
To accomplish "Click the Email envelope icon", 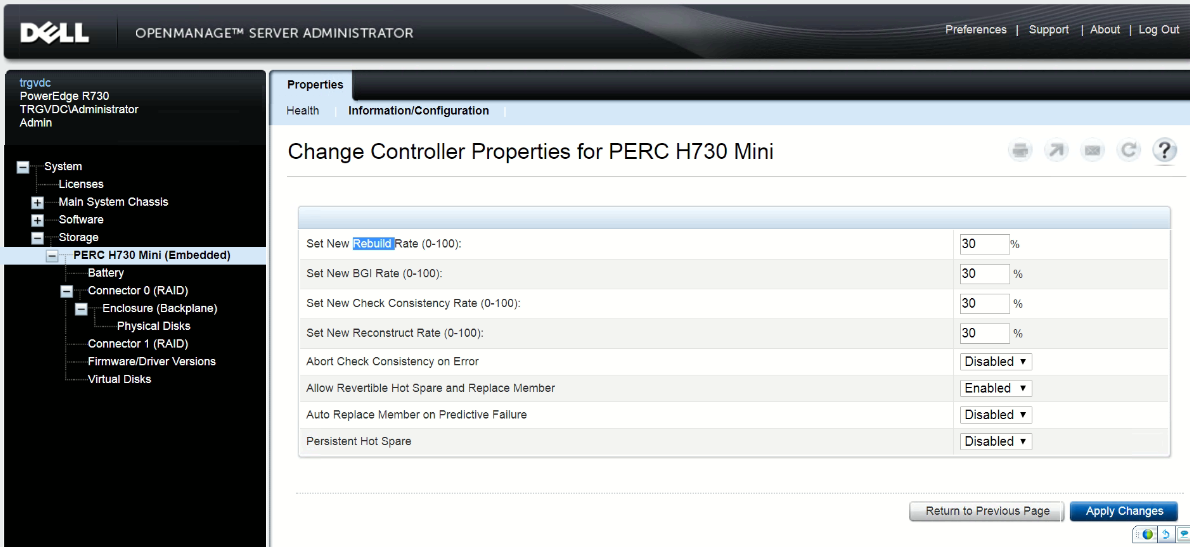I will click(x=1093, y=151).
